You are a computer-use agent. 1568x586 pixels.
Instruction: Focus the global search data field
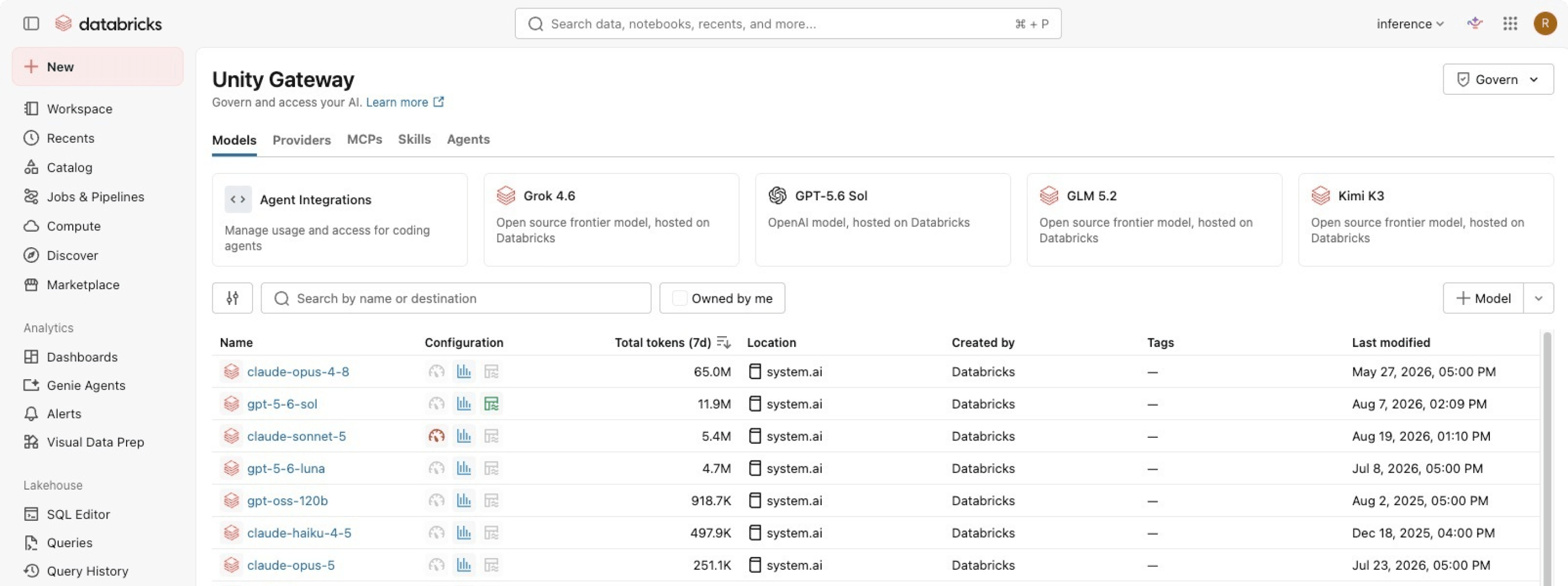pyautogui.click(x=788, y=24)
